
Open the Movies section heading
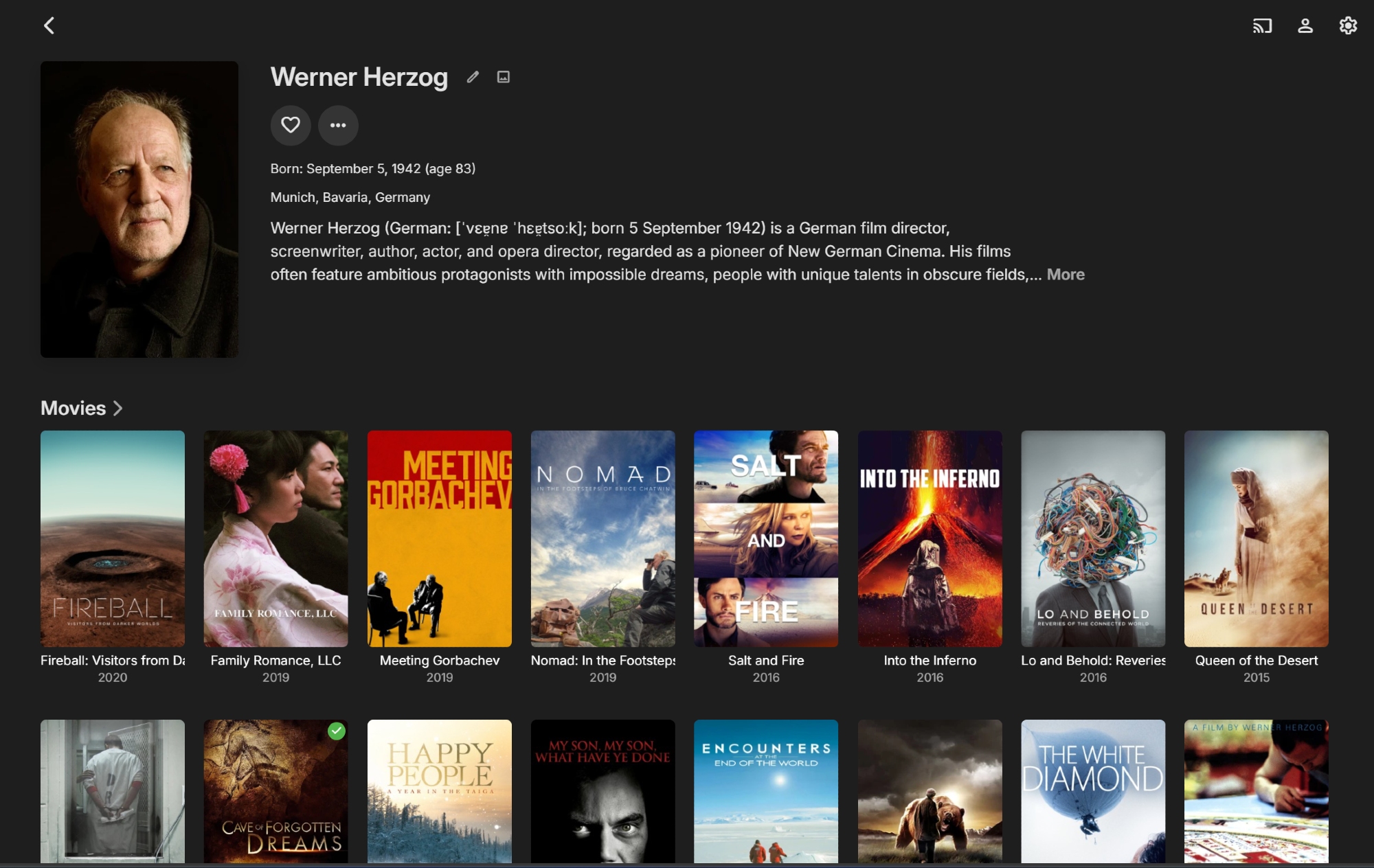[x=74, y=408]
